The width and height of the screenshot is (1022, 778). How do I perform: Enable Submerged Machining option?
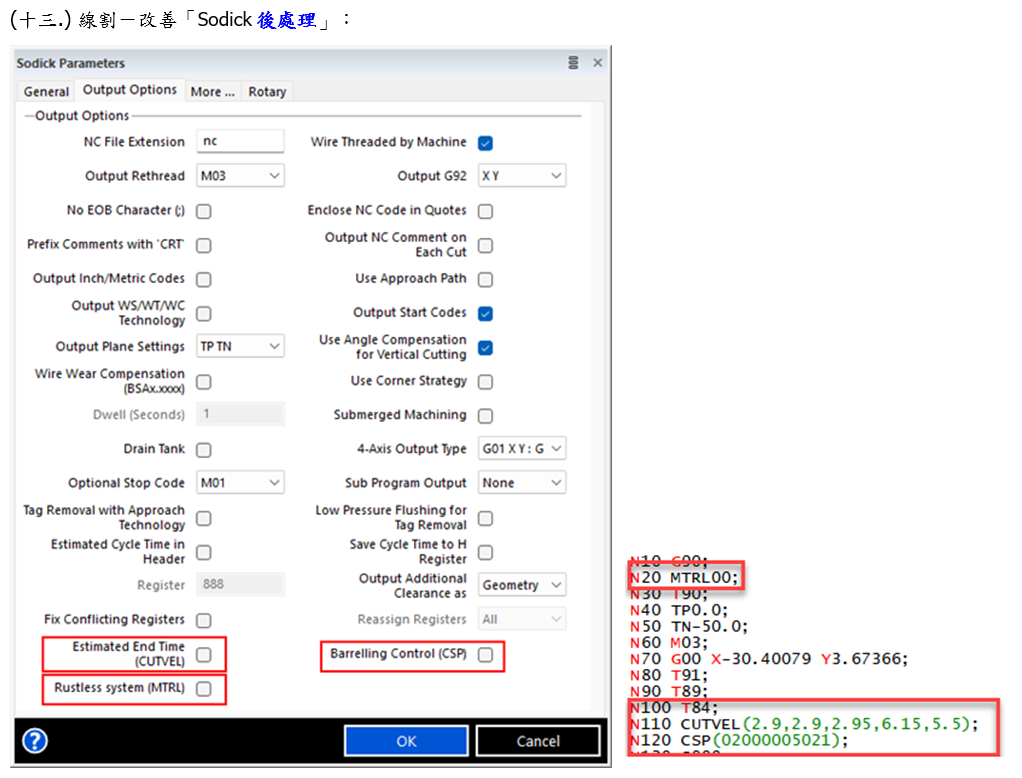coord(485,415)
